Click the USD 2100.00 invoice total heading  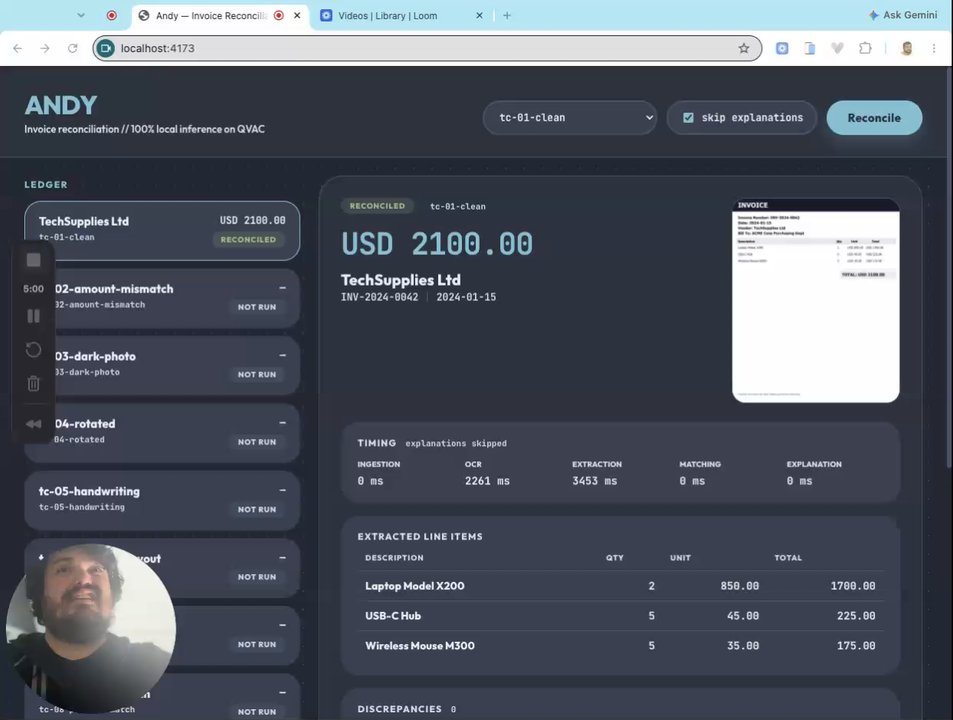[437, 244]
